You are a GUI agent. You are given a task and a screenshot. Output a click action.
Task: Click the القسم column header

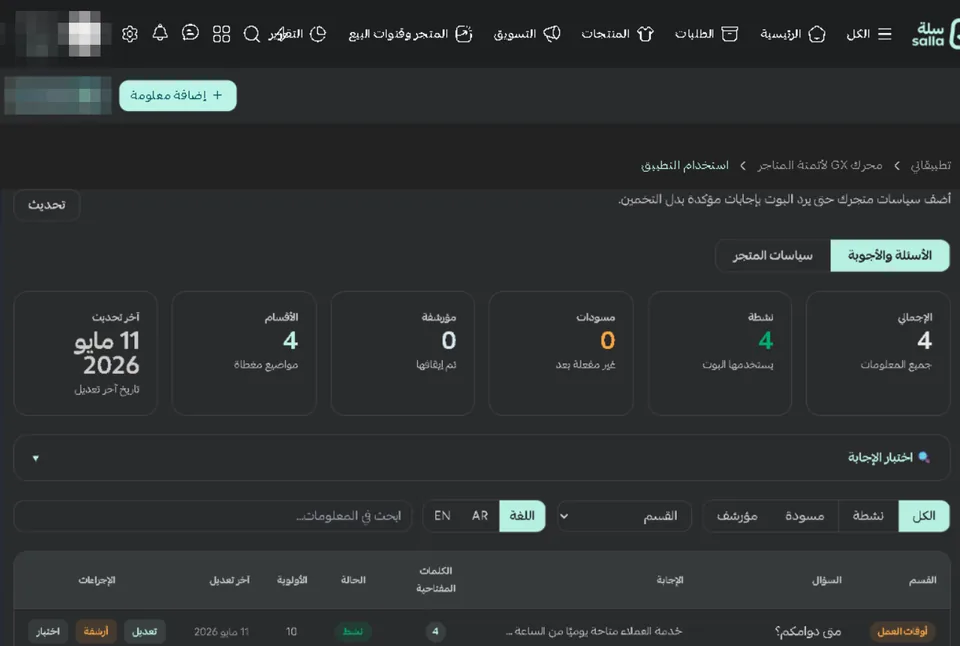pyautogui.click(x=922, y=580)
